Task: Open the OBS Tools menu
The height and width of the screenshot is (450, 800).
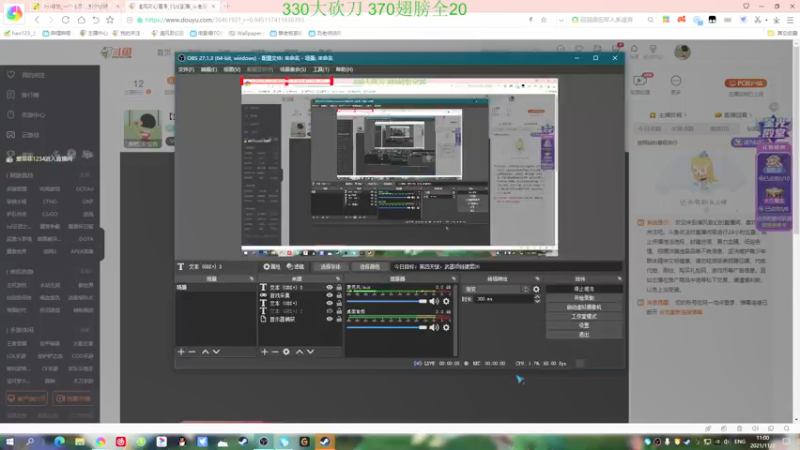Action: (320, 69)
